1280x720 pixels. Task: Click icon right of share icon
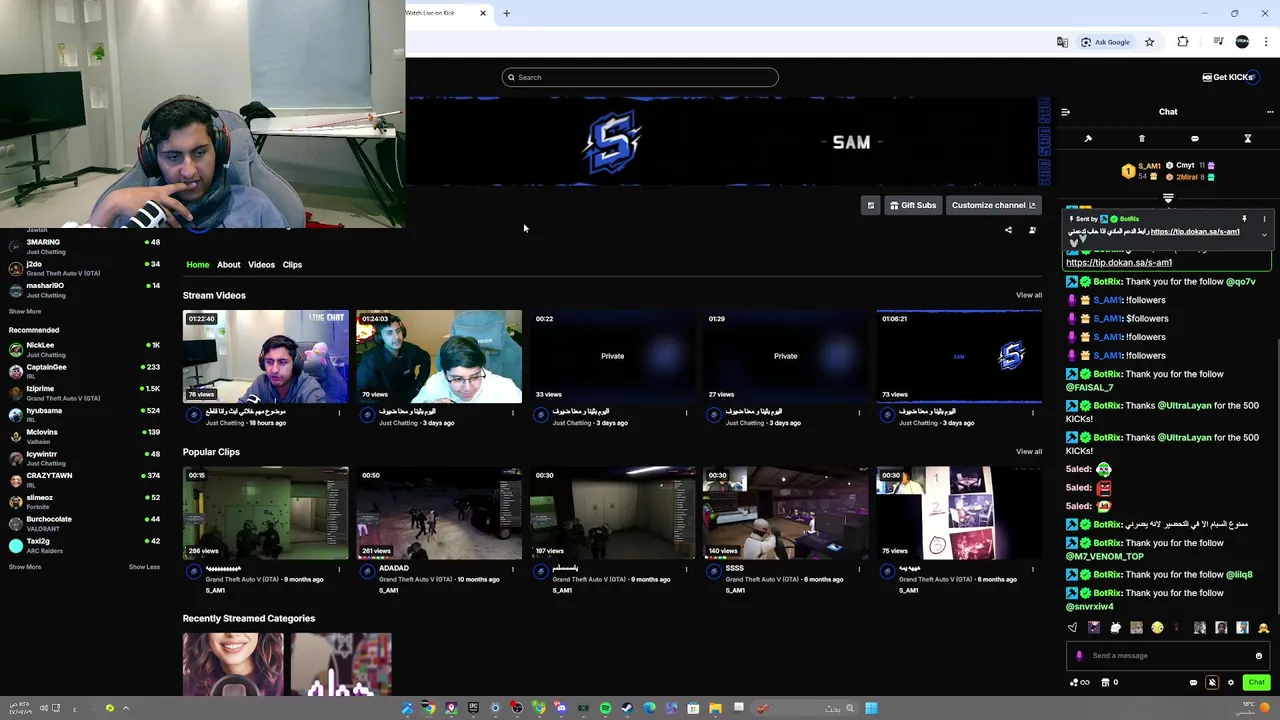coord(1032,230)
